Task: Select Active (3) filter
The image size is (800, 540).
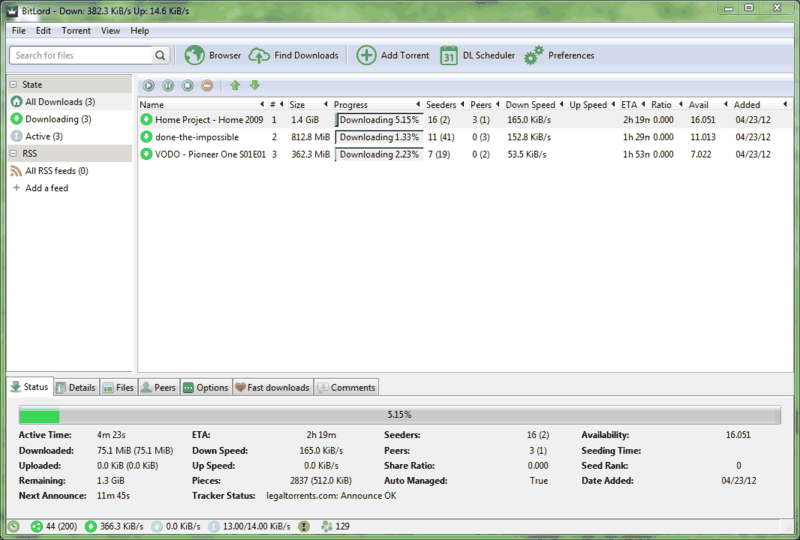Action: (x=70, y=136)
